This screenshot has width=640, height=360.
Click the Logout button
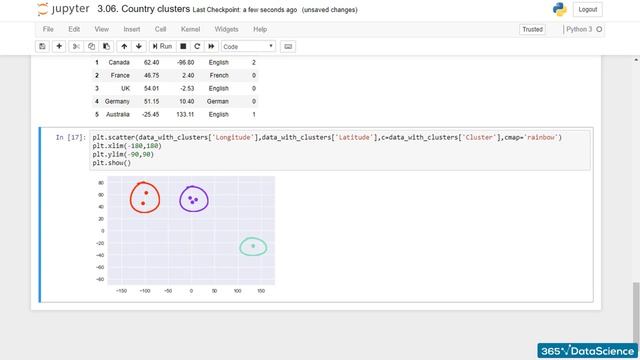pos(587,9)
